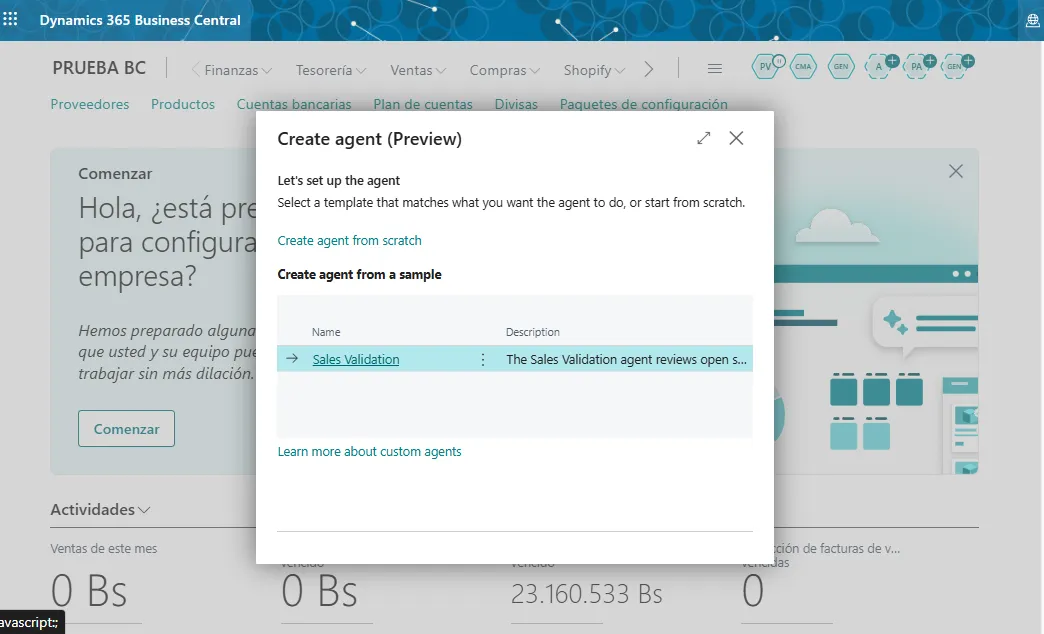Open the Proveedores tab
This screenshot has width=1044, height=634.
[x=90, y=104]
